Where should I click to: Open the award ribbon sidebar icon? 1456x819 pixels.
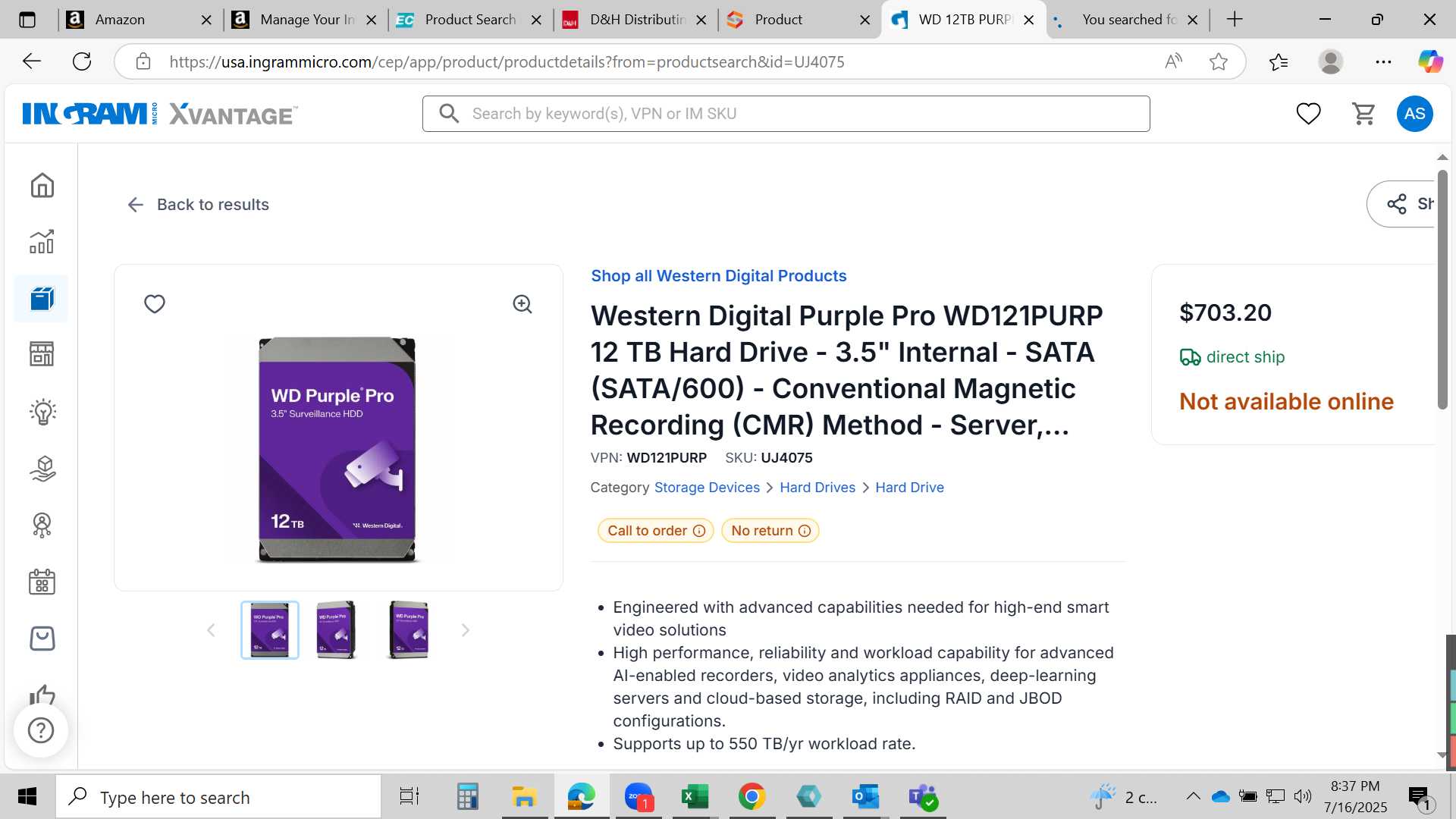click(x=42, y=525)
